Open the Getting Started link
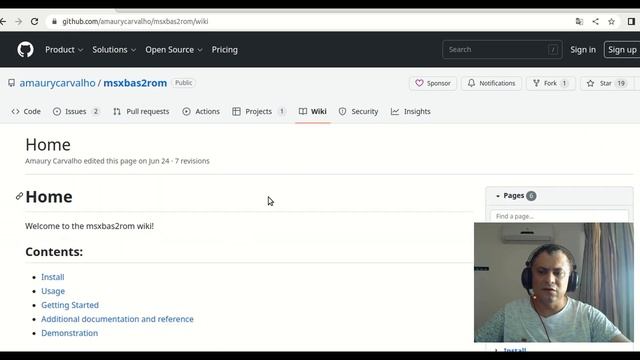 (70, 305)
